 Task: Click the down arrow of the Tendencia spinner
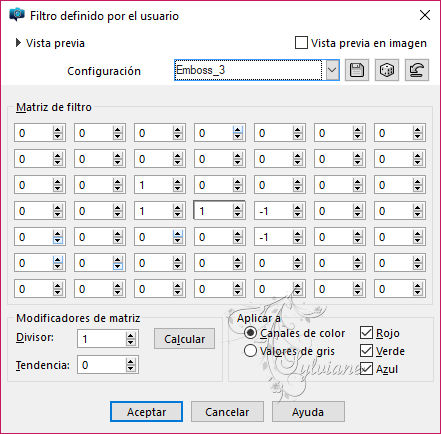(x=130, y=368)
